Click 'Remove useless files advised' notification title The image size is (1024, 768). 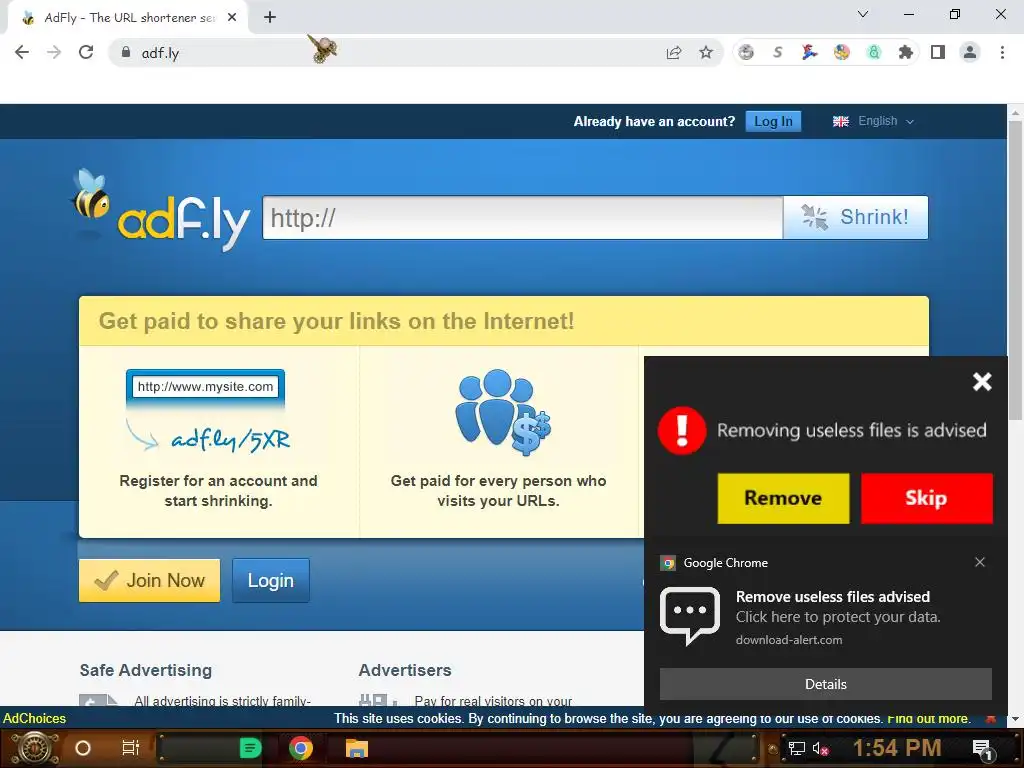pyautogui.click(x=833, y=597)
